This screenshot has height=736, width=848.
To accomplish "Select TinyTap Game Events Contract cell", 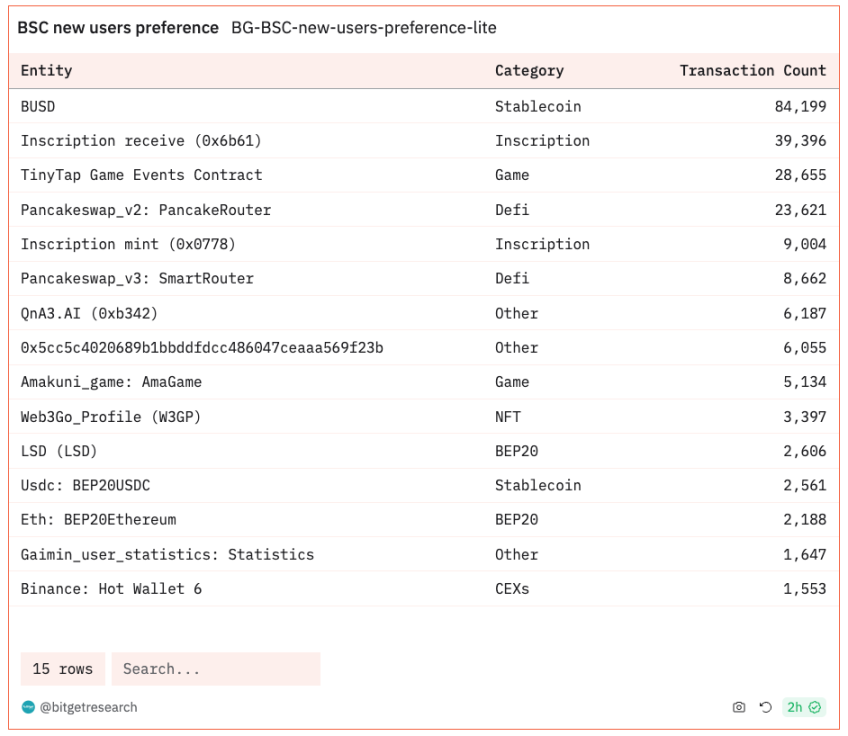I will pyautogui.click(x=142, y=175).
